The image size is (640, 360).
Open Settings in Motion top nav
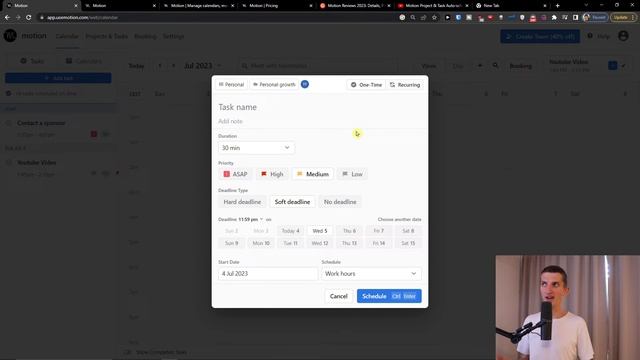pyautogui.click(x=173, y=36)
